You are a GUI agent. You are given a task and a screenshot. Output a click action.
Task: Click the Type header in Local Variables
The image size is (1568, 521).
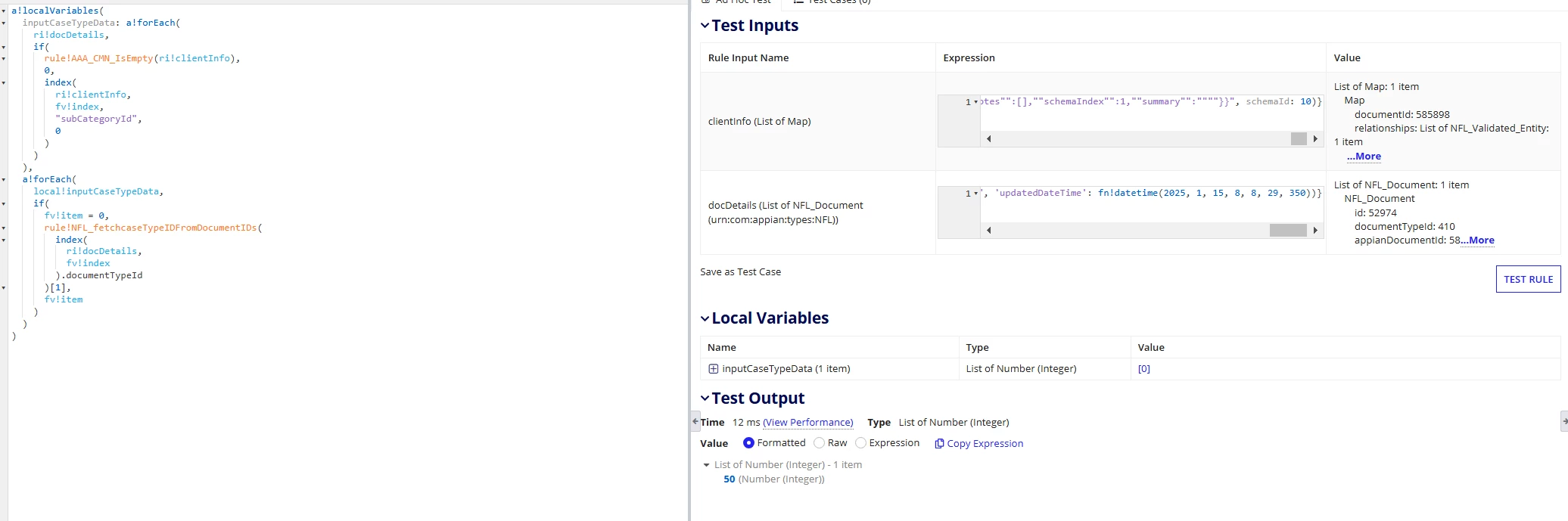977,348
